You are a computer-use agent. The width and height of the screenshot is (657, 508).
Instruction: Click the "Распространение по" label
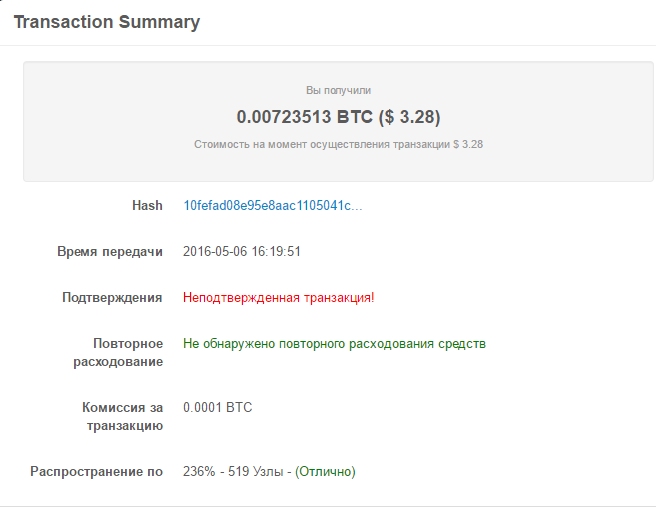[x=96, y=471]
